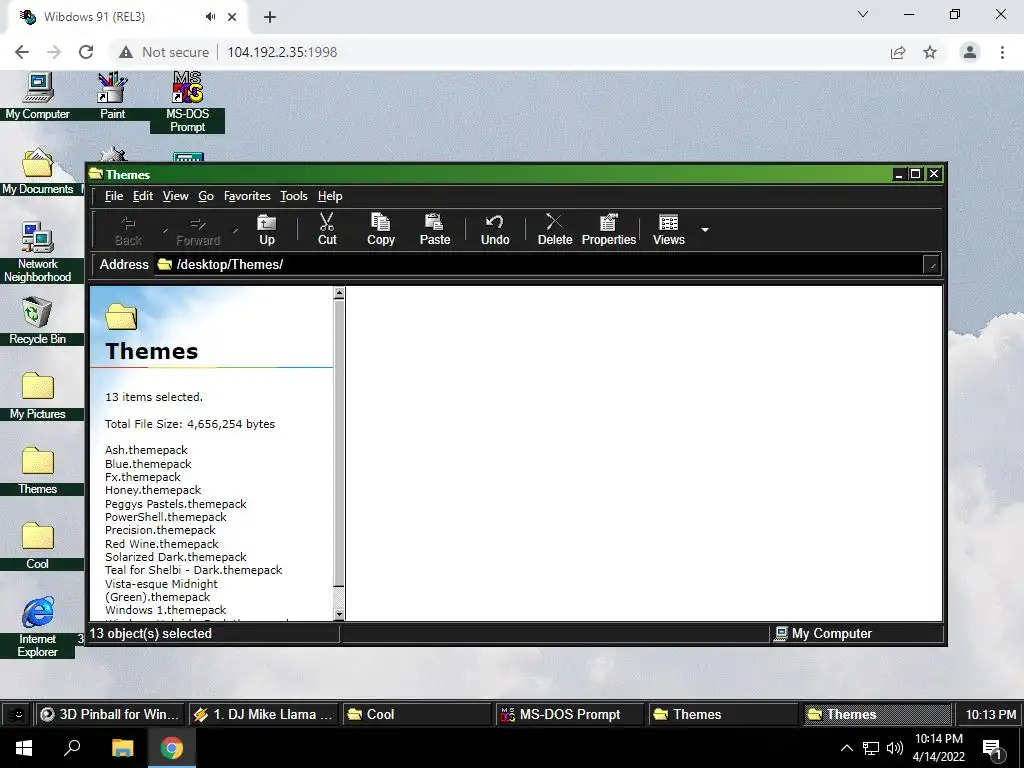Open Chrome's three-dot menu

[1002, 52]
